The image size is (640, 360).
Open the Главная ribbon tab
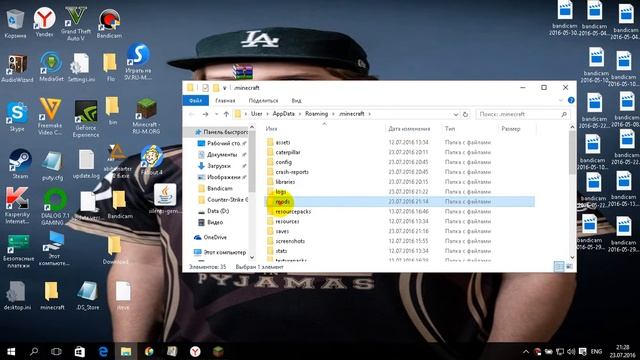click(225, 100)
